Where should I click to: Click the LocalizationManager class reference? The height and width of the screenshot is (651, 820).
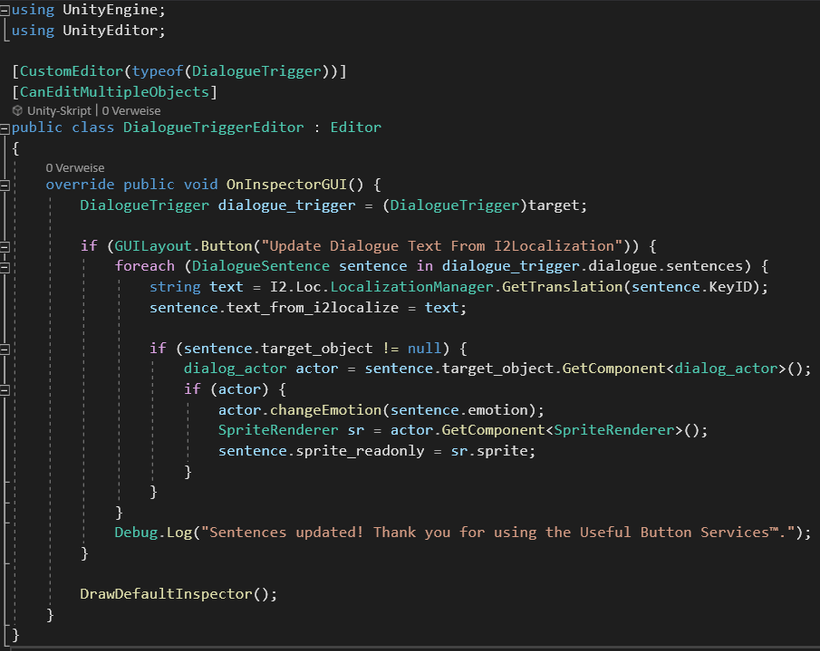[x=412, y=287]
